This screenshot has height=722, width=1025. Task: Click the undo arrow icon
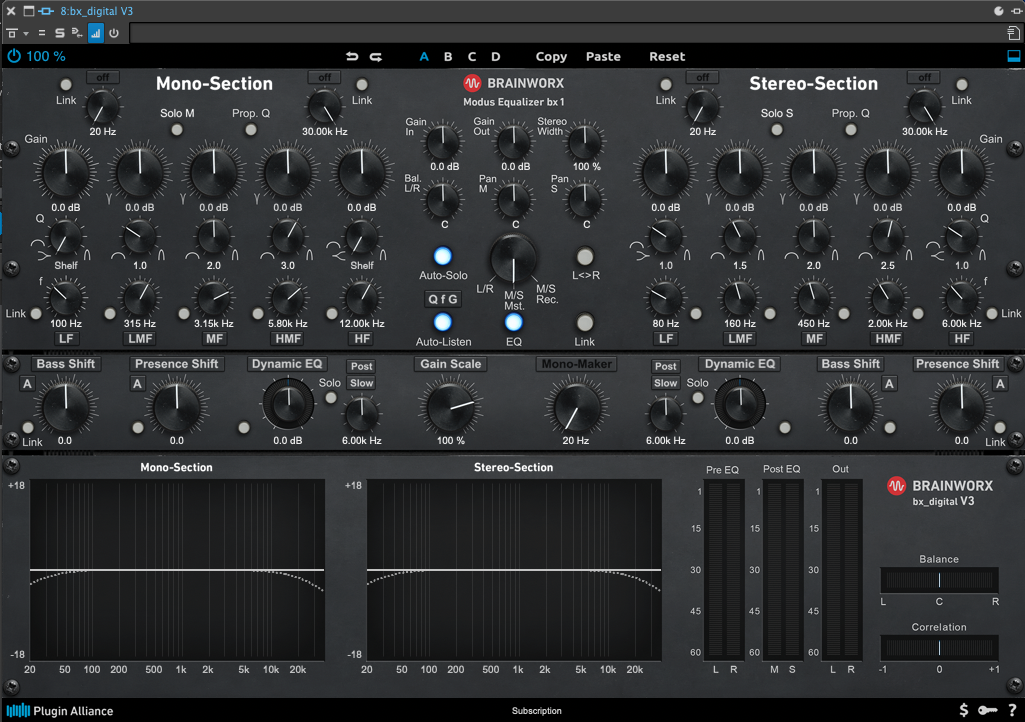pos(352,57)
